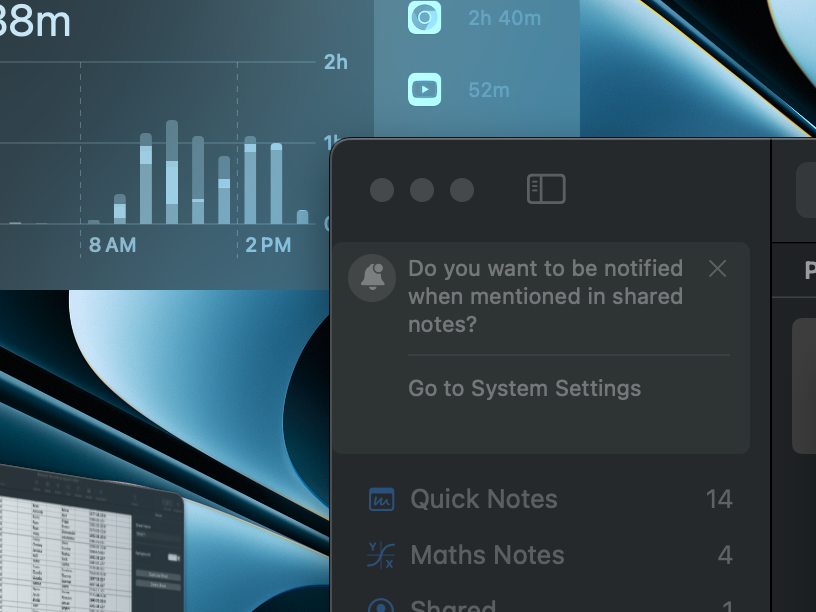Click the Maths Notes graph icon
The width and height of the screenshot is (816, 612).
click(x=381, y=555)
